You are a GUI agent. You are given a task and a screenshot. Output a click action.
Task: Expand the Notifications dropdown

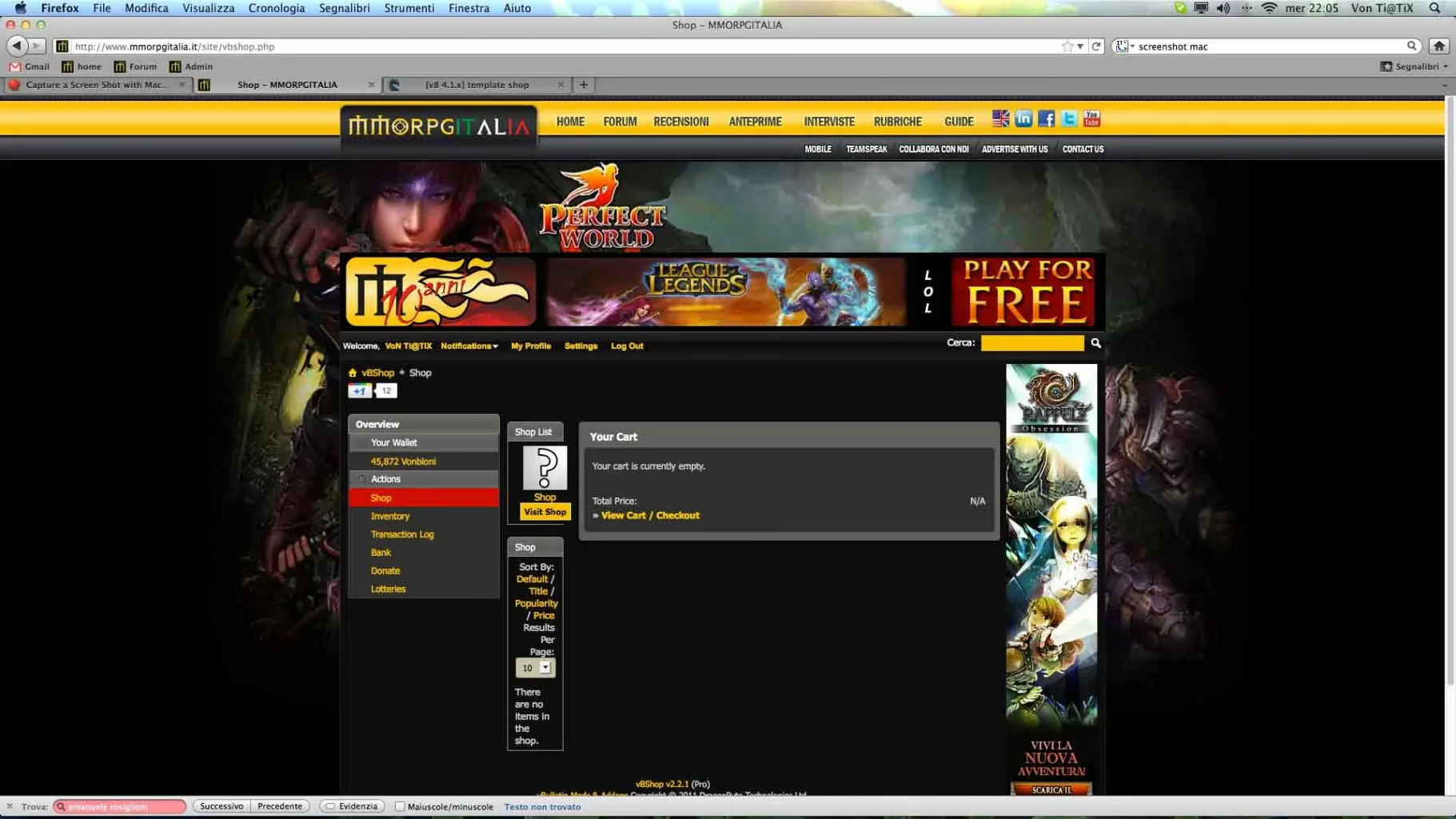[469, 346]
